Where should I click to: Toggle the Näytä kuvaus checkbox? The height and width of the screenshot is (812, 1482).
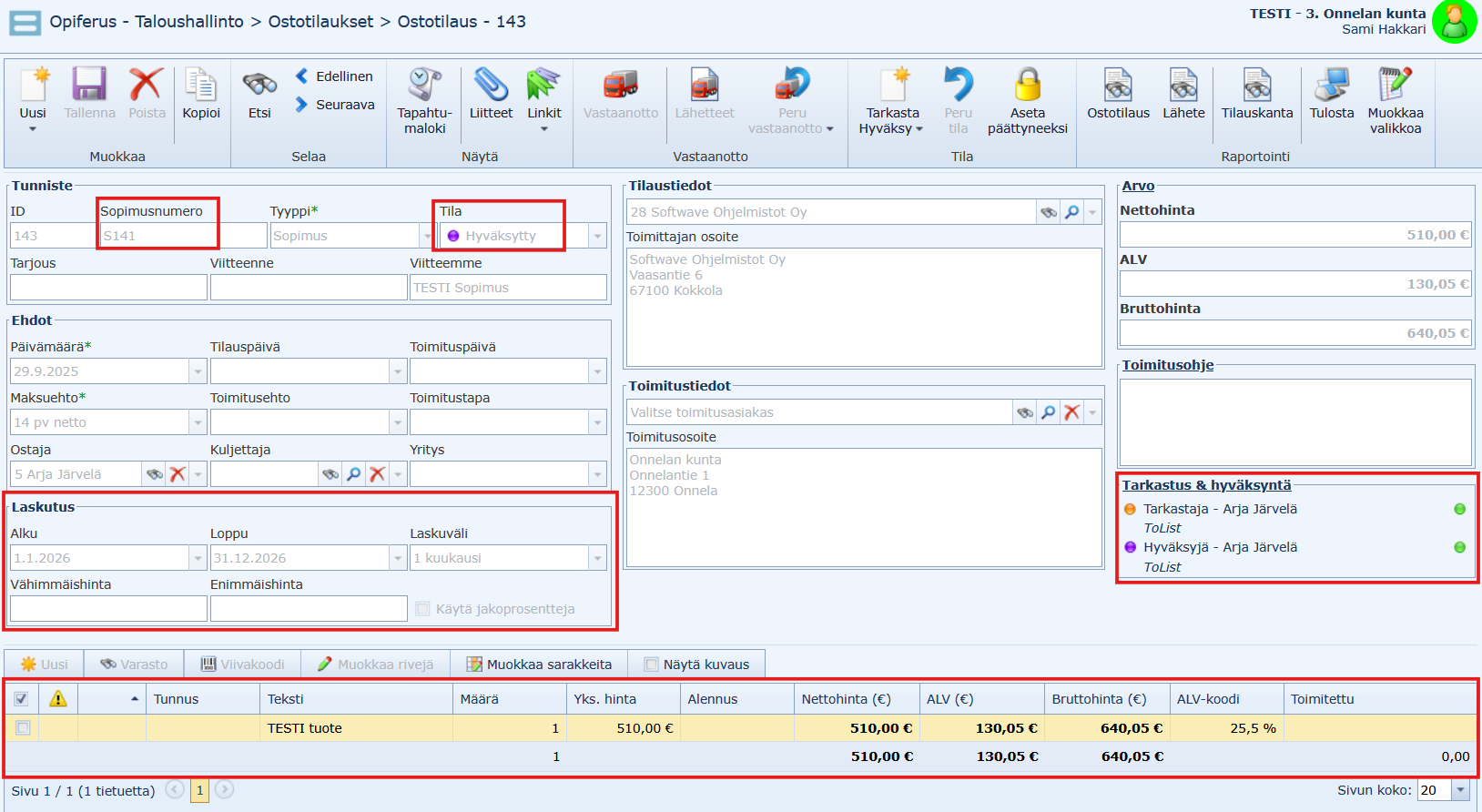[x=651, y=665]
